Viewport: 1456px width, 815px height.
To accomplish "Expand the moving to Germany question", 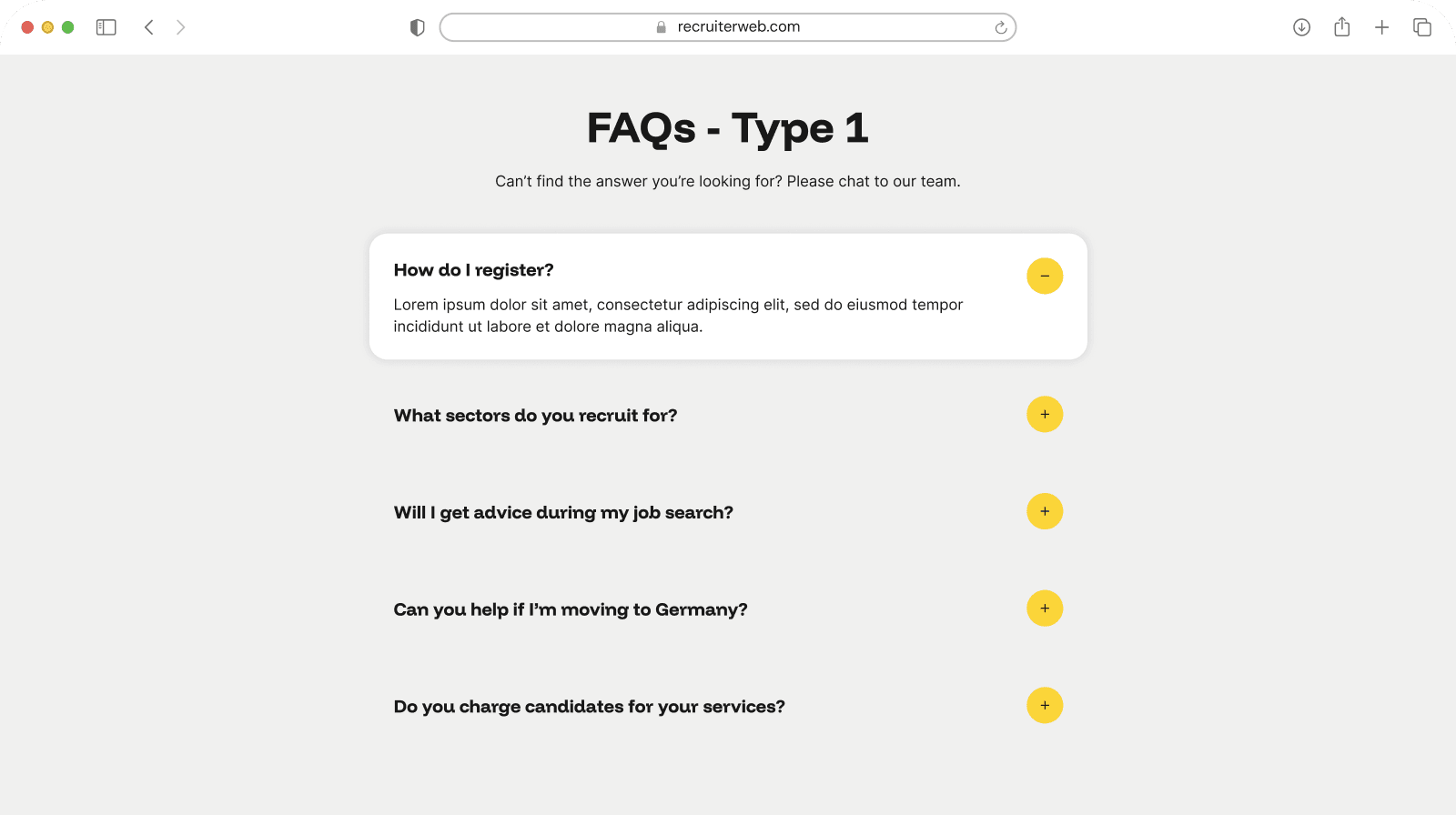I will click(x=1045, y=609).
